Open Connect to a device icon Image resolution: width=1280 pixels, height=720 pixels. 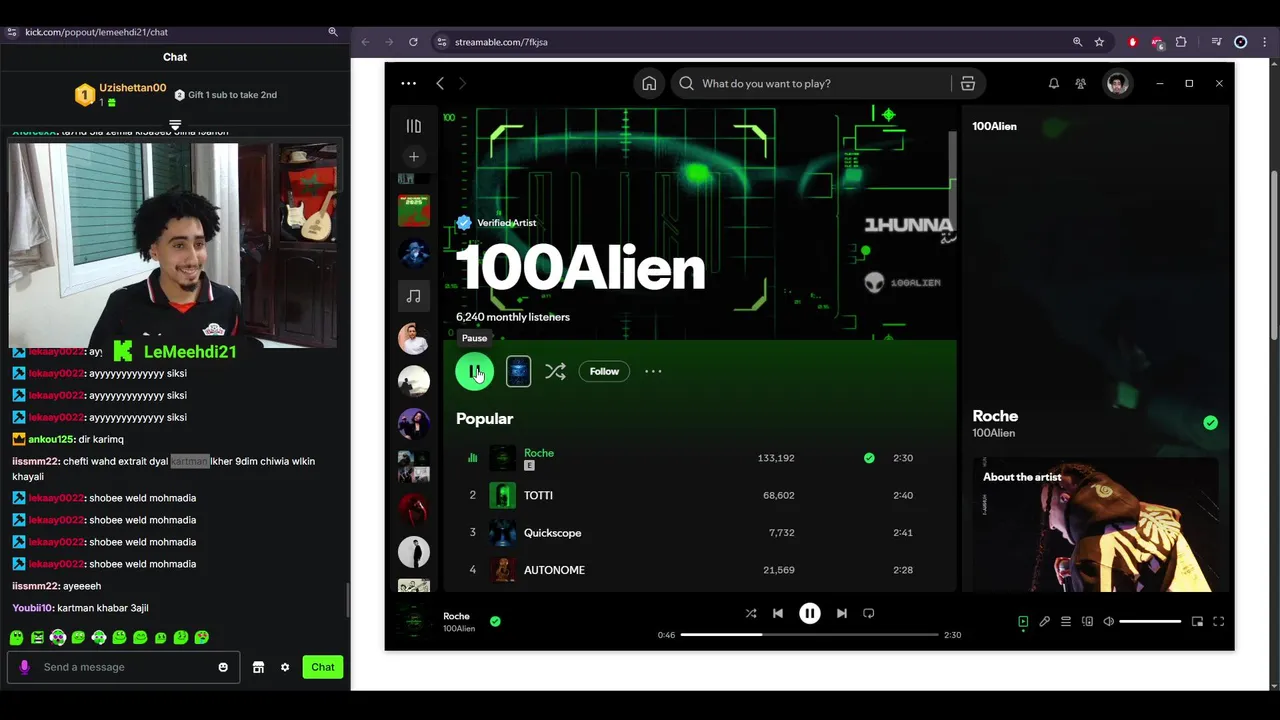[x=1087, y=622]
